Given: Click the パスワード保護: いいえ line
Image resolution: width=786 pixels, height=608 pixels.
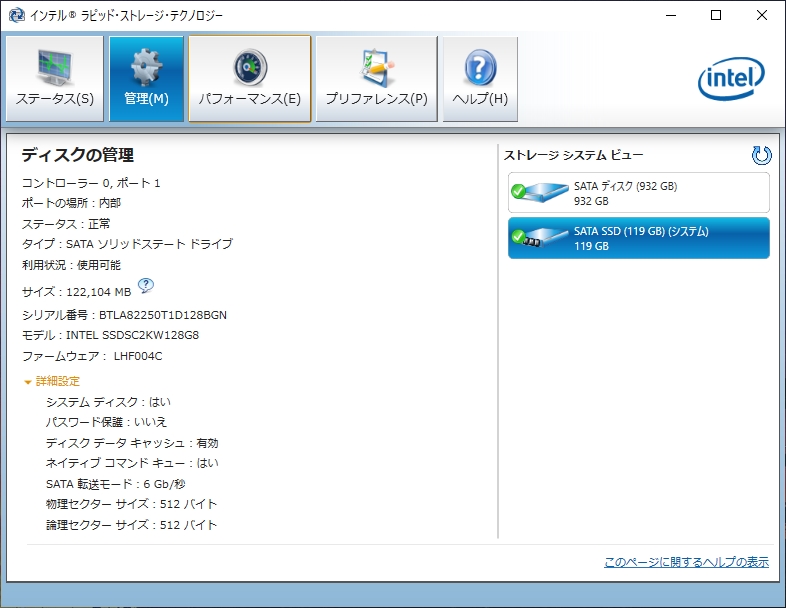Looking at the screenshot, I should click(106, 422).
